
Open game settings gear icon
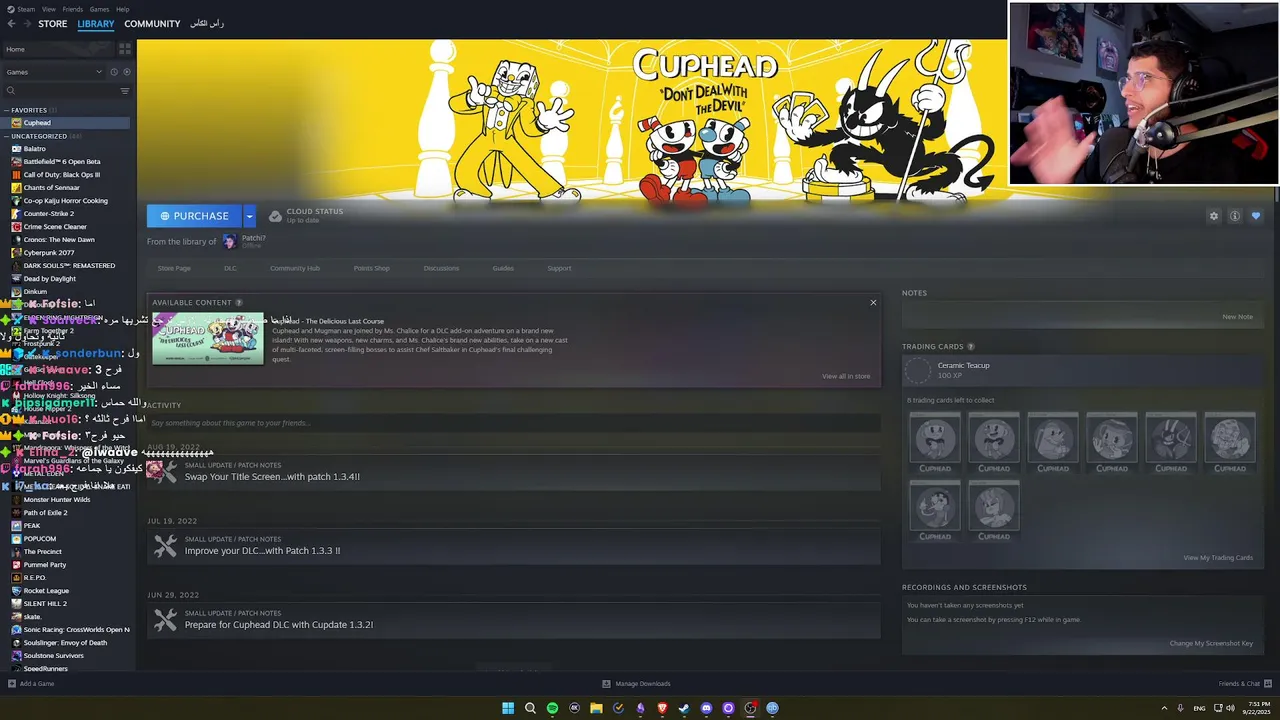click(1214, 216)
